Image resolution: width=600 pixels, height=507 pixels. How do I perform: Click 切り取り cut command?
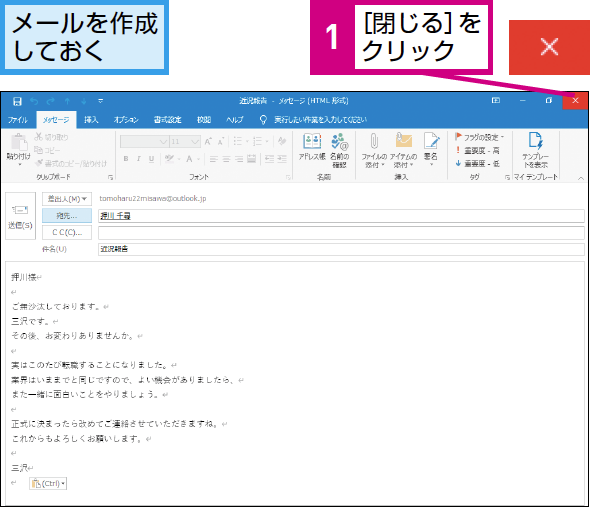tap(51, 137)
